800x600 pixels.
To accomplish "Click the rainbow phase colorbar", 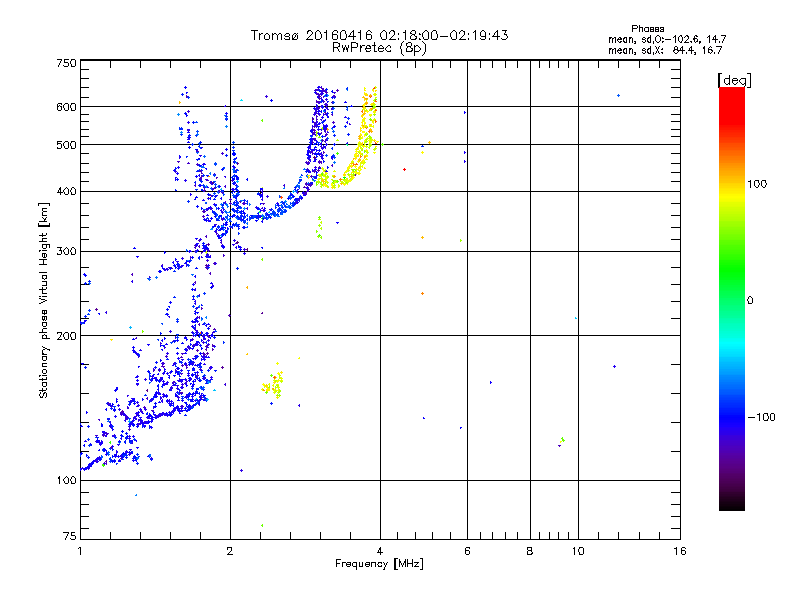I will [732, 299].
